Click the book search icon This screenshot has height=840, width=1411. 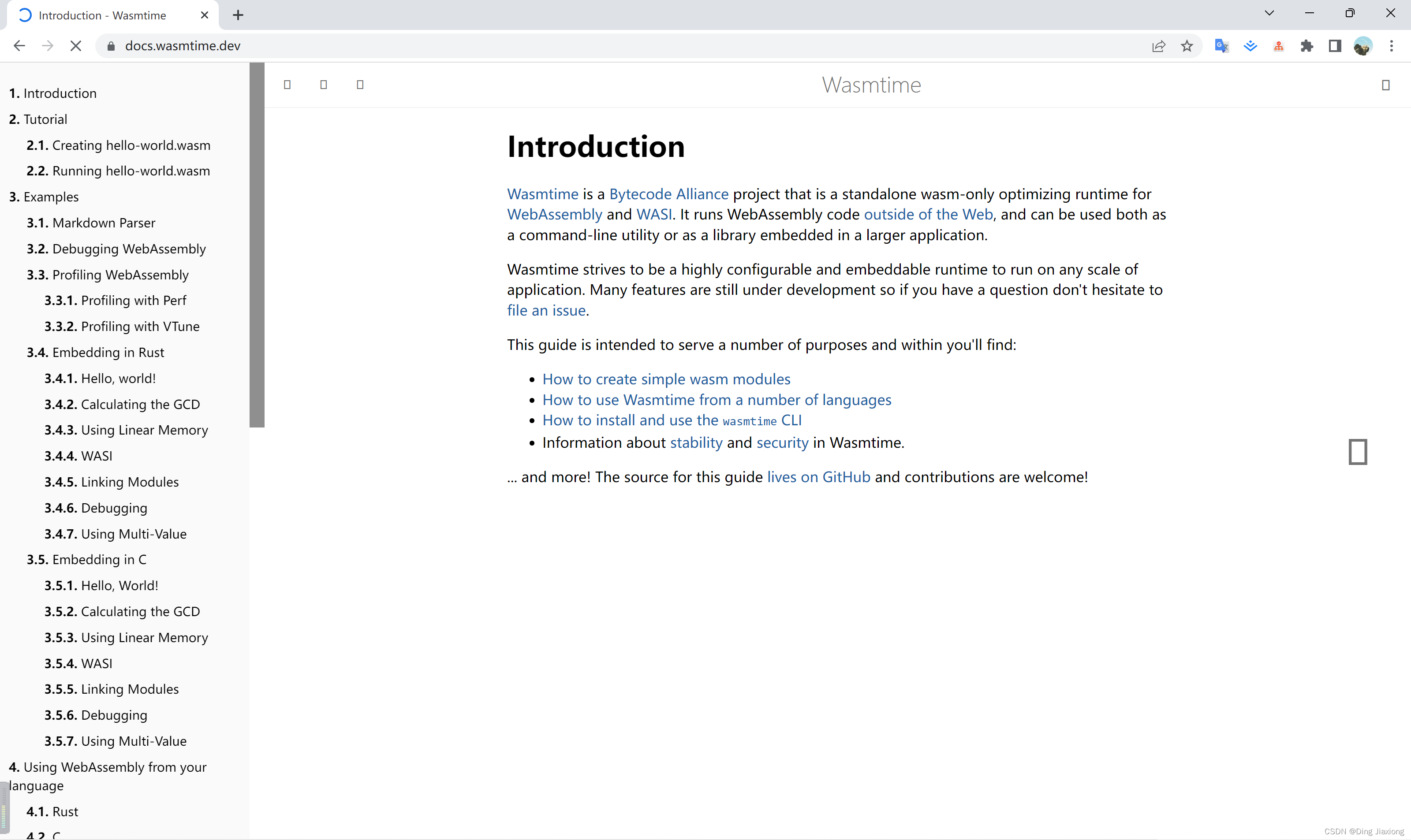[360, 85]
